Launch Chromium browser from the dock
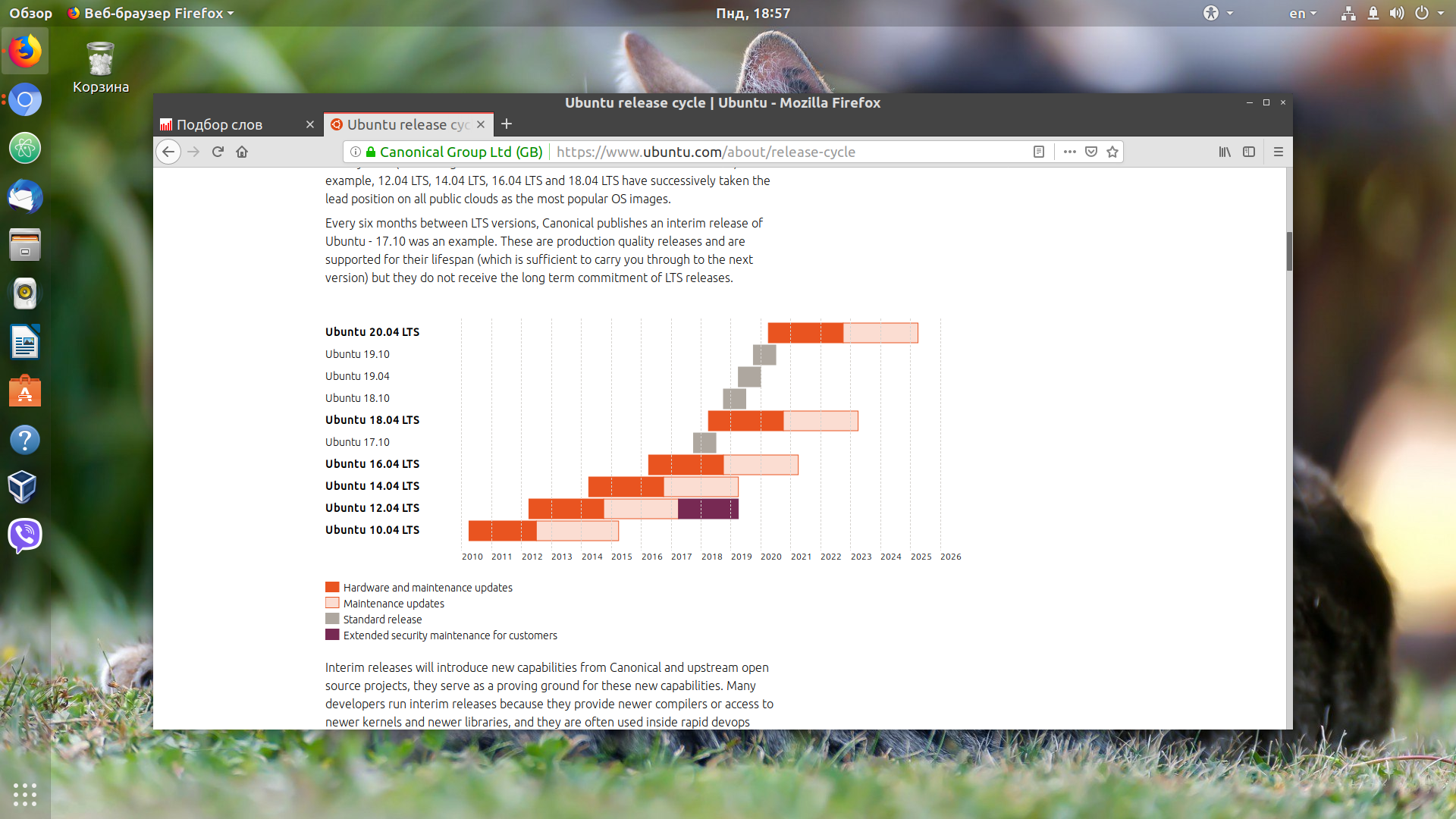The width and height of the screenshot is (1456, 819). tap(25, 99)
